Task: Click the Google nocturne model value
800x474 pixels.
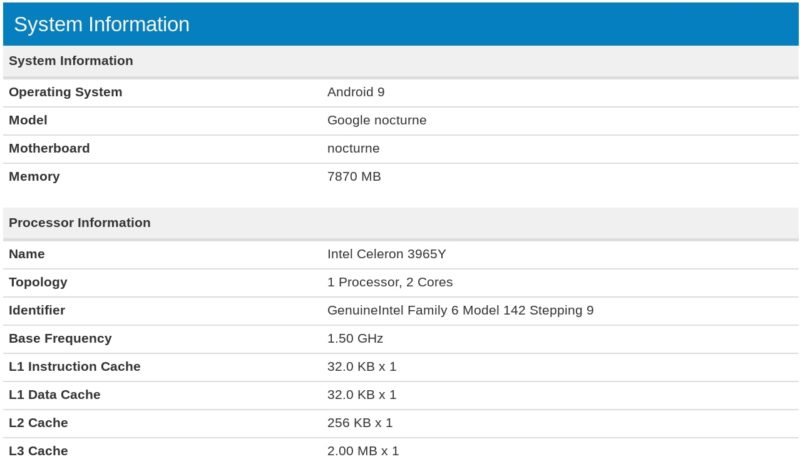Action: (377, 120)
